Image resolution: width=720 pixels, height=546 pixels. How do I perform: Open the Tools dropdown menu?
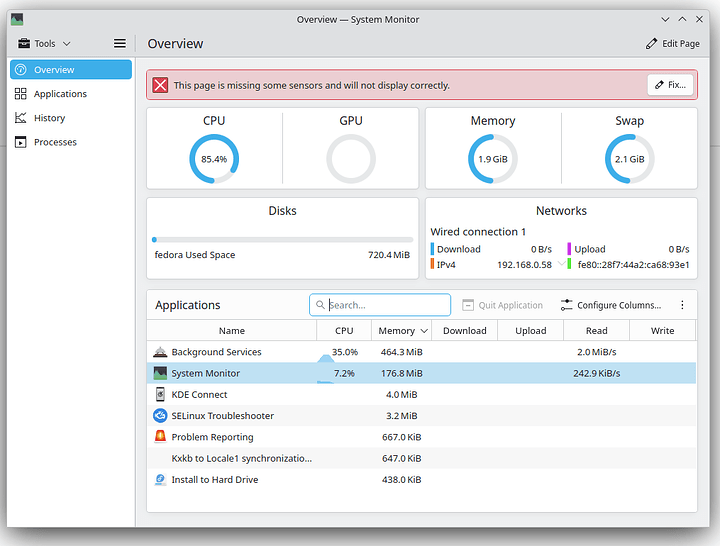pyautogui.click(x=45, y=44)
